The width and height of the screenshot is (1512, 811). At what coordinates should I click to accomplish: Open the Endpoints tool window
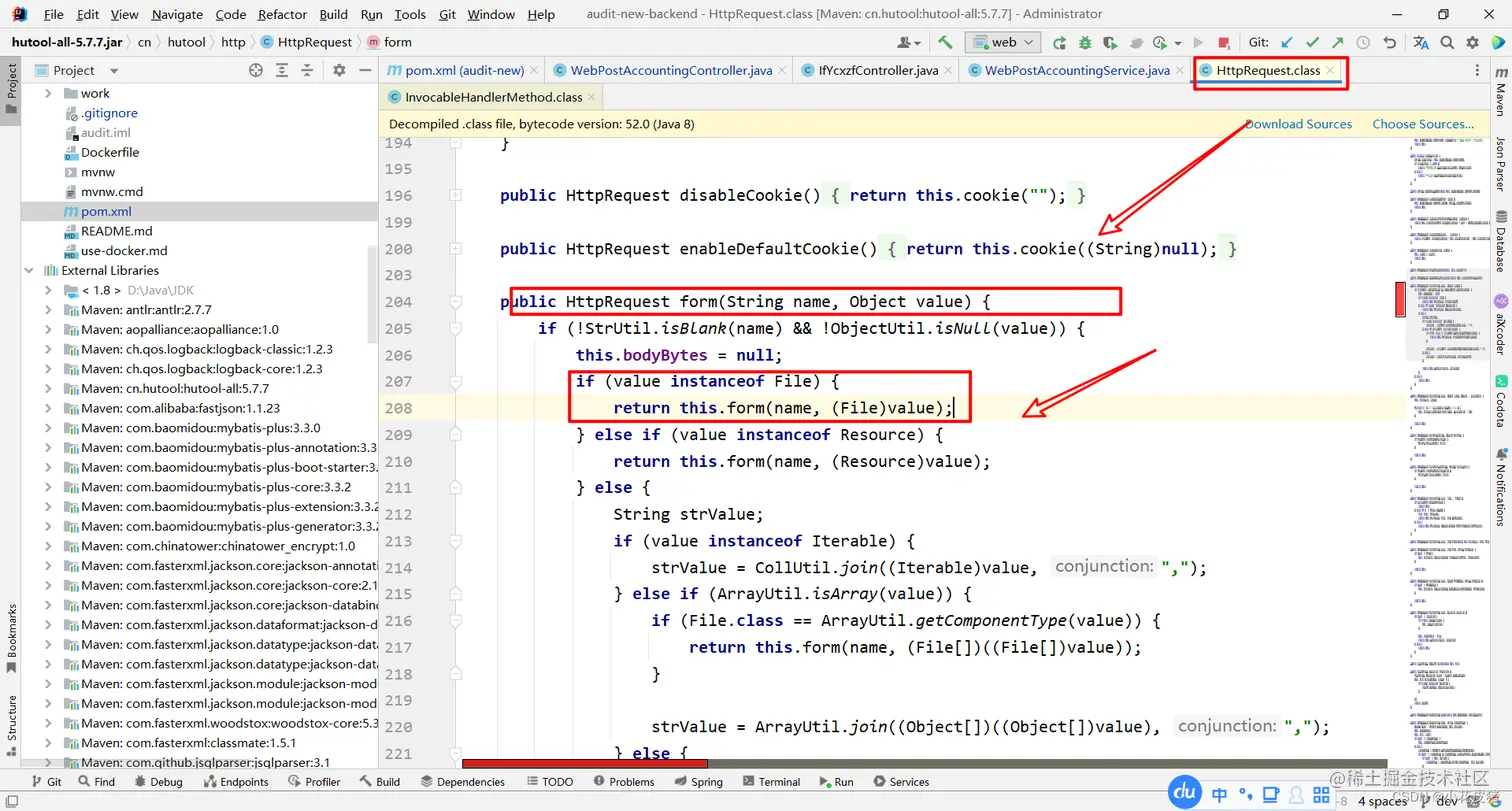click(x=235, y=782)
